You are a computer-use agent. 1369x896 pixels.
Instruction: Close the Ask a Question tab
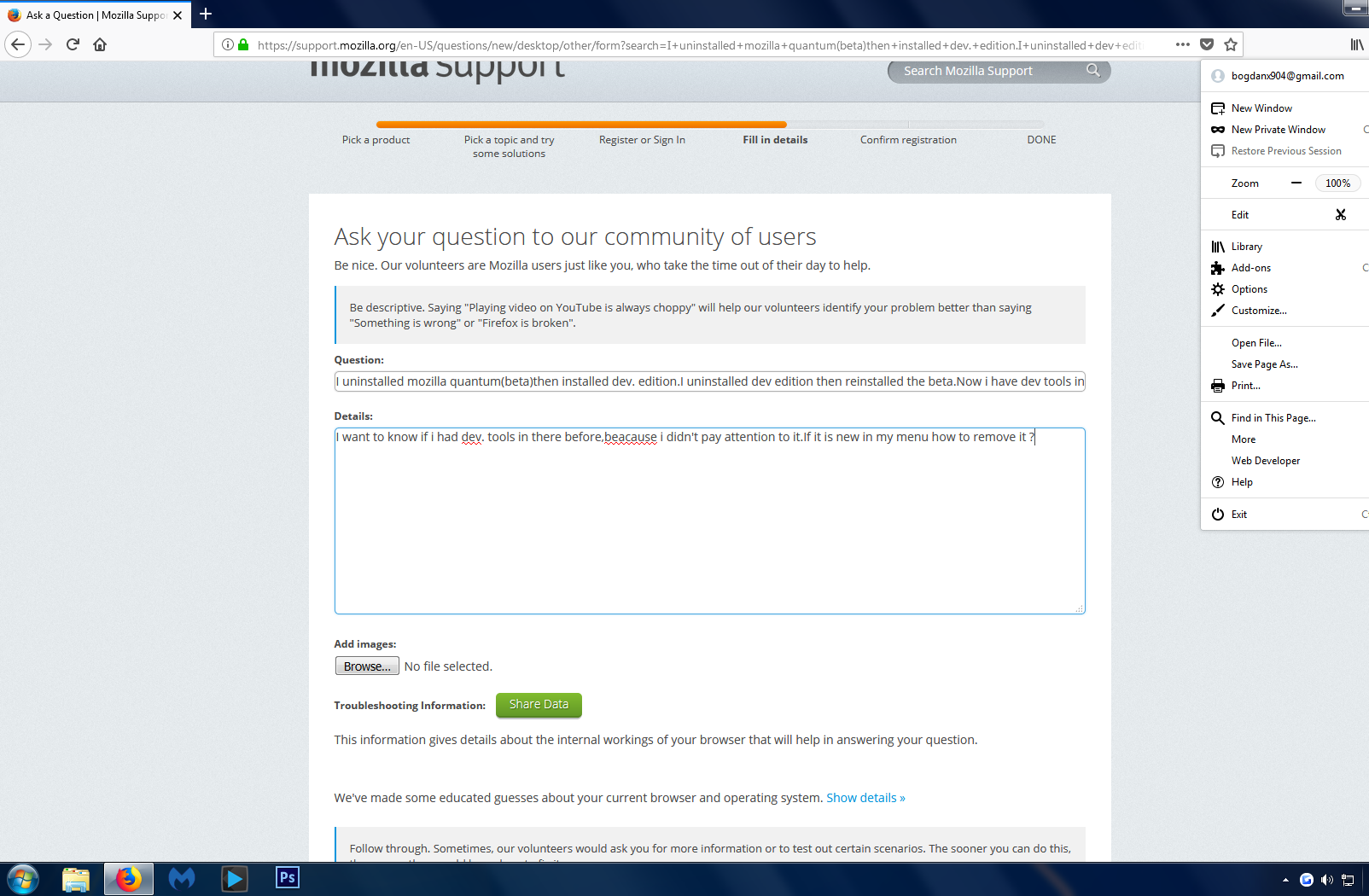click(x=178, y=15)
